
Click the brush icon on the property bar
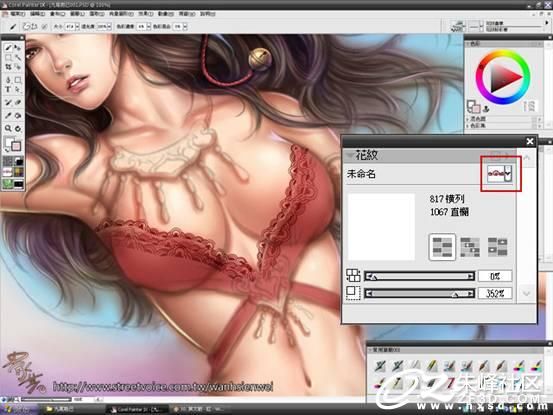click(x=13, y=26)
